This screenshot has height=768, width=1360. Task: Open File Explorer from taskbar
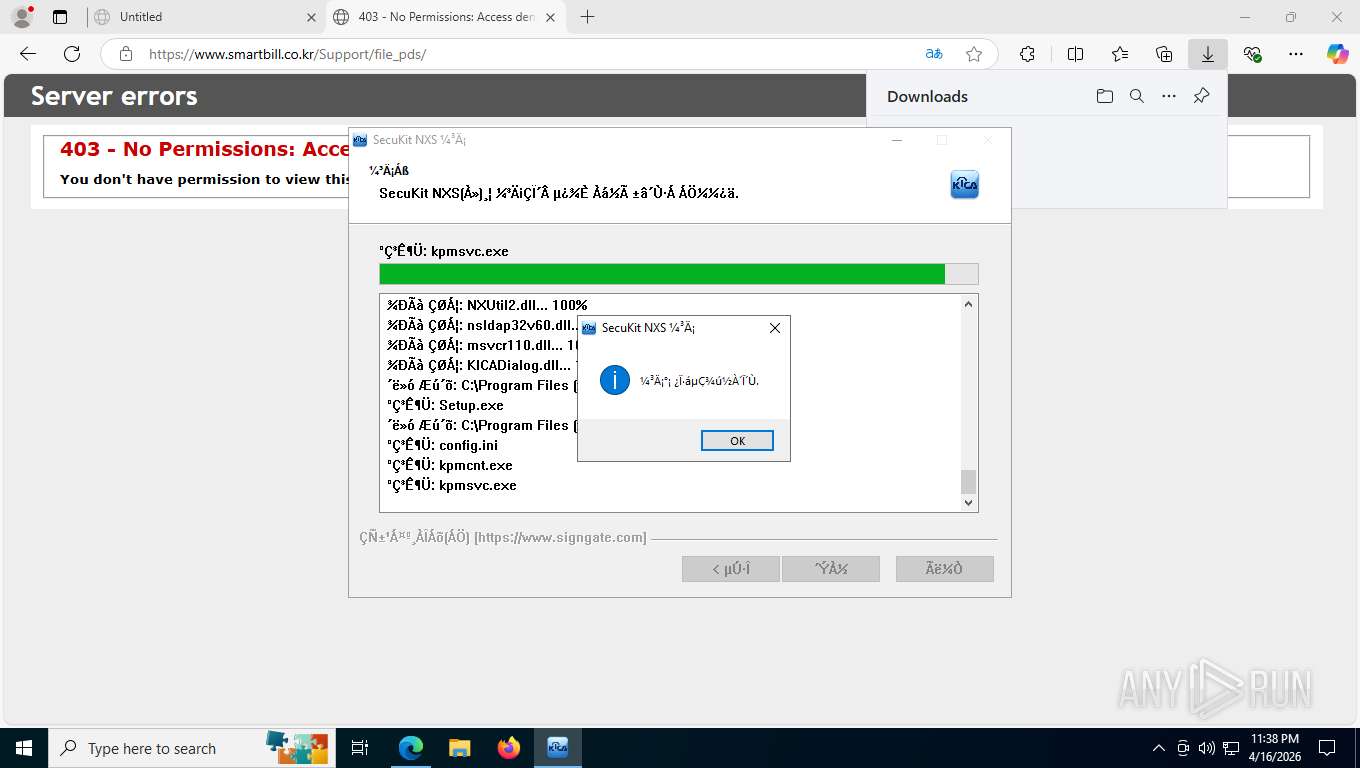click(459, 748)
